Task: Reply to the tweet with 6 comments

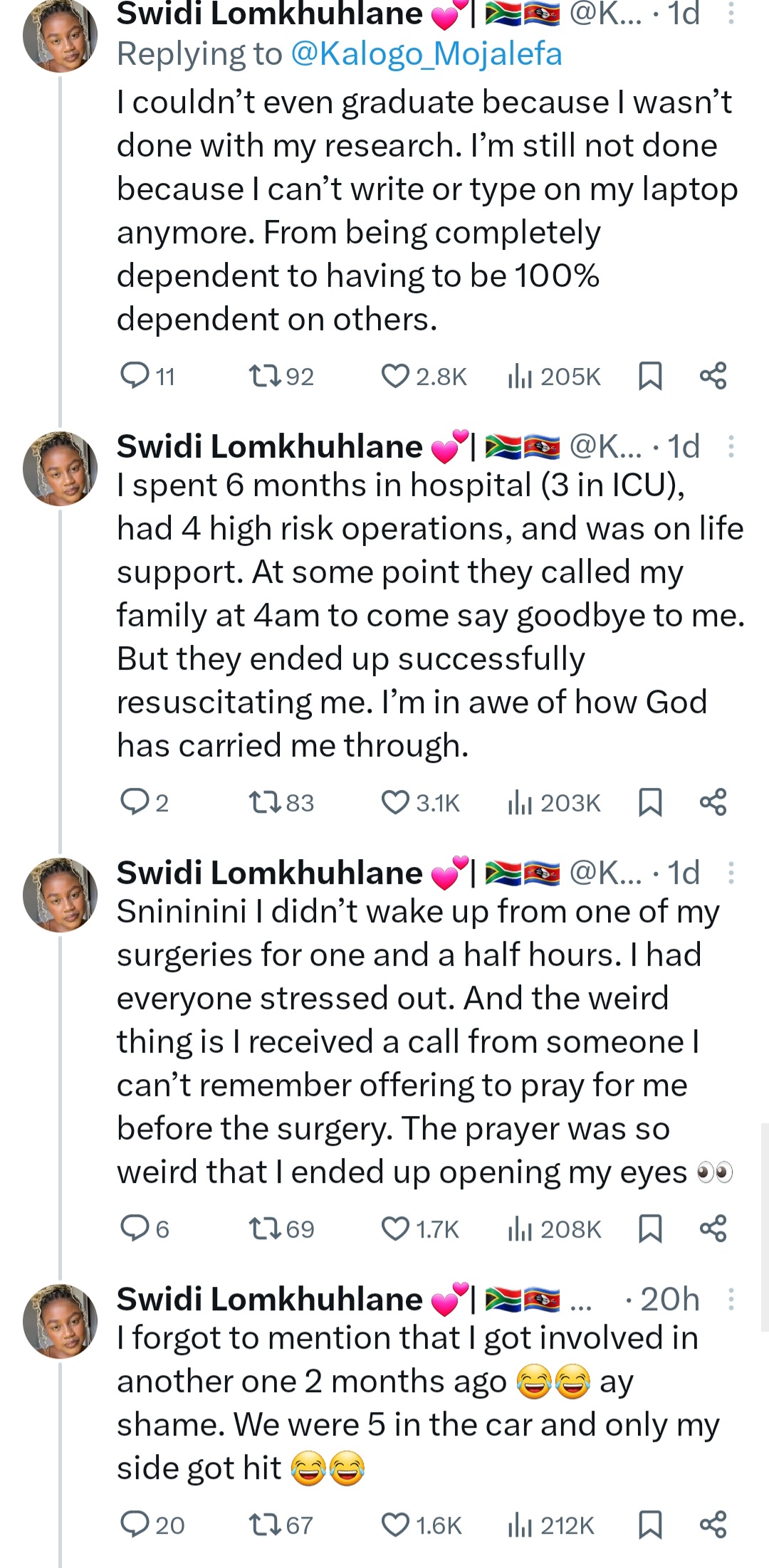Action: (x=135, y=1228)
